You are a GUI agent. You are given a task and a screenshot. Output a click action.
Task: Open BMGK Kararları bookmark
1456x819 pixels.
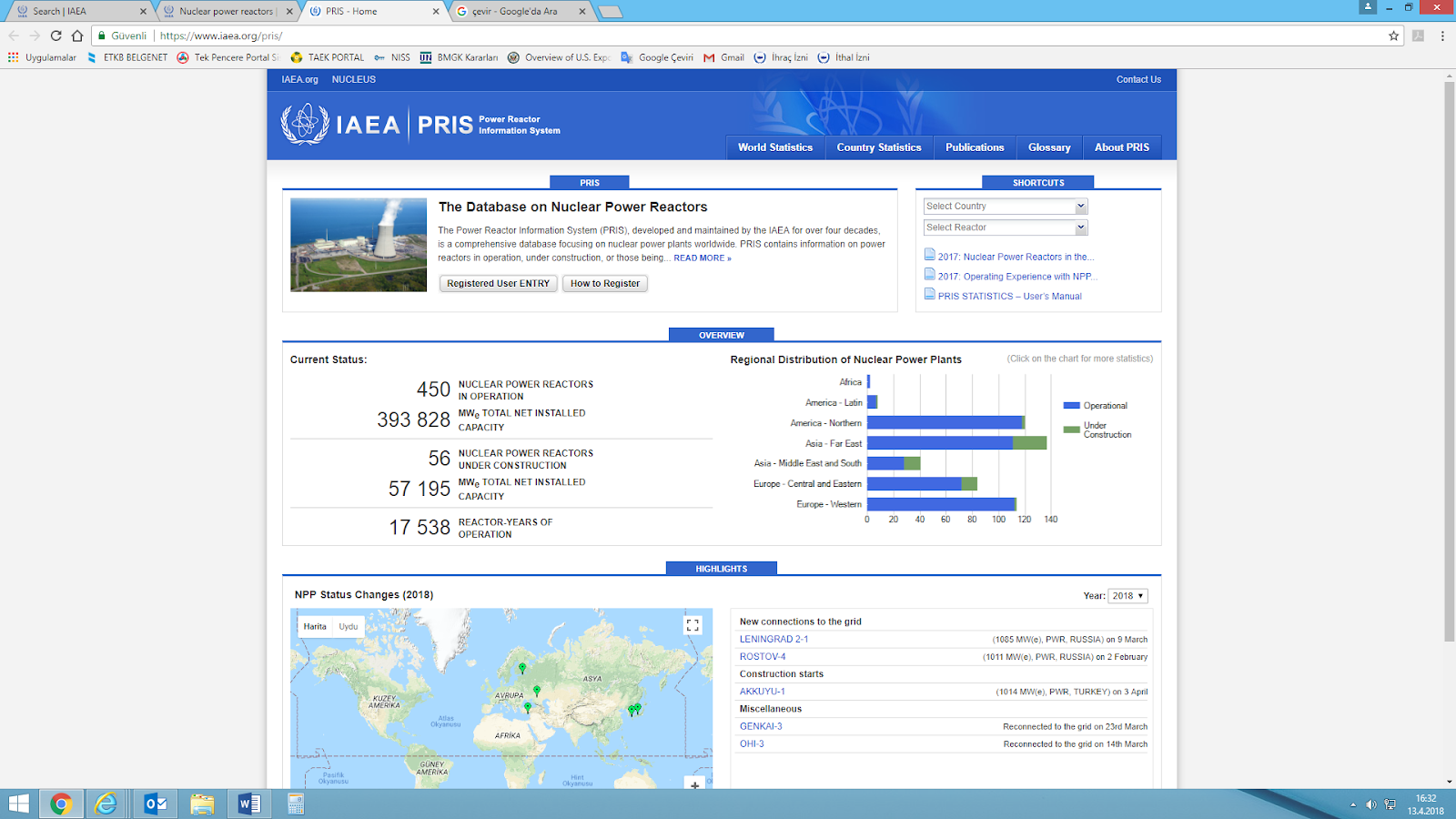coord(459,57)
